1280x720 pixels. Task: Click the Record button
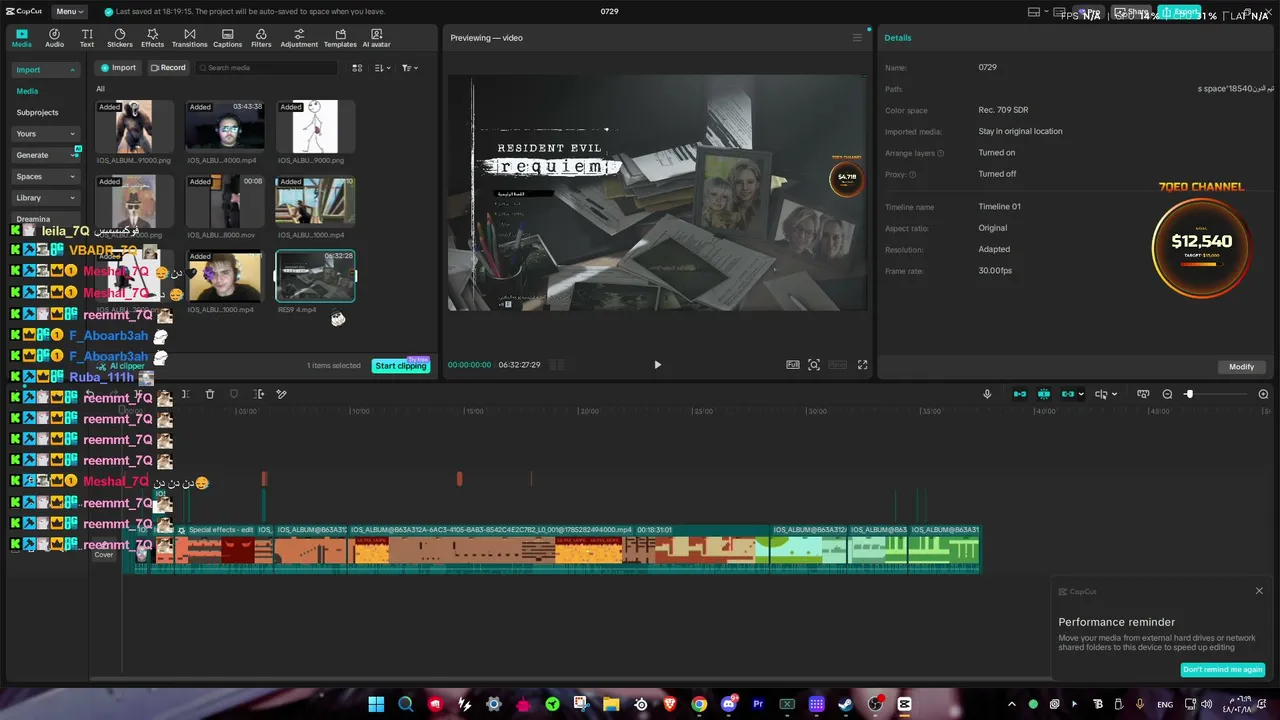[168, 68]
